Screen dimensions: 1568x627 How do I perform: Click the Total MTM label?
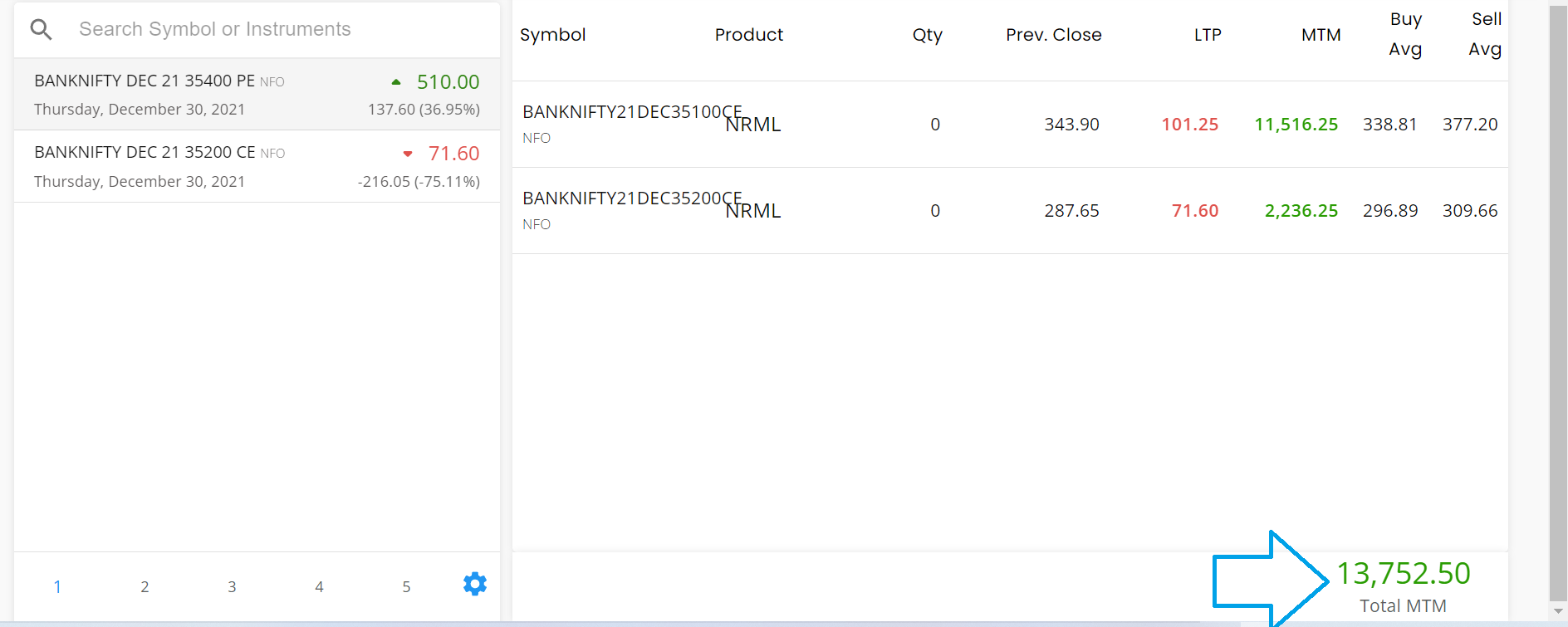1403,606
